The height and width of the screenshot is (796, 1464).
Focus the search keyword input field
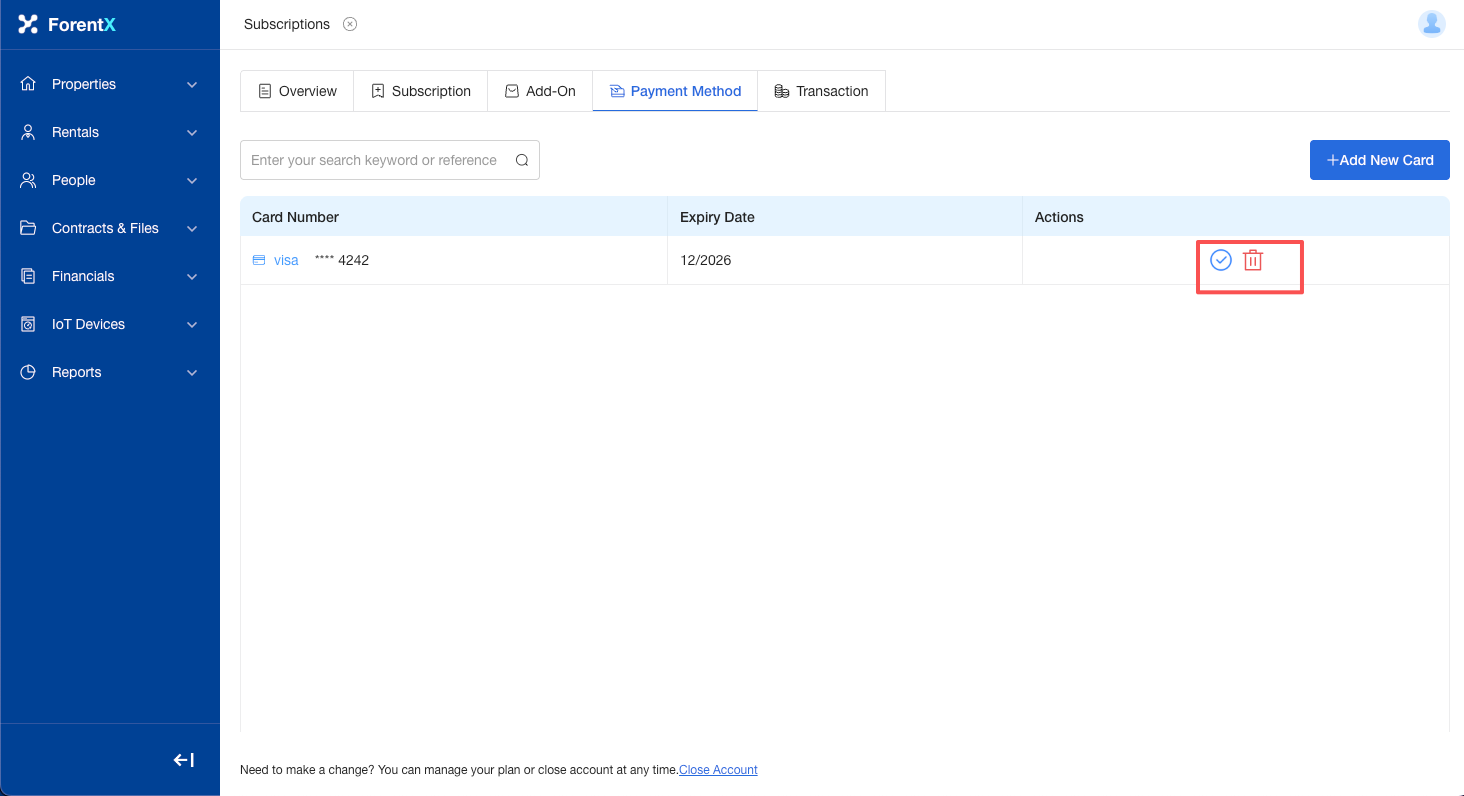375,160
